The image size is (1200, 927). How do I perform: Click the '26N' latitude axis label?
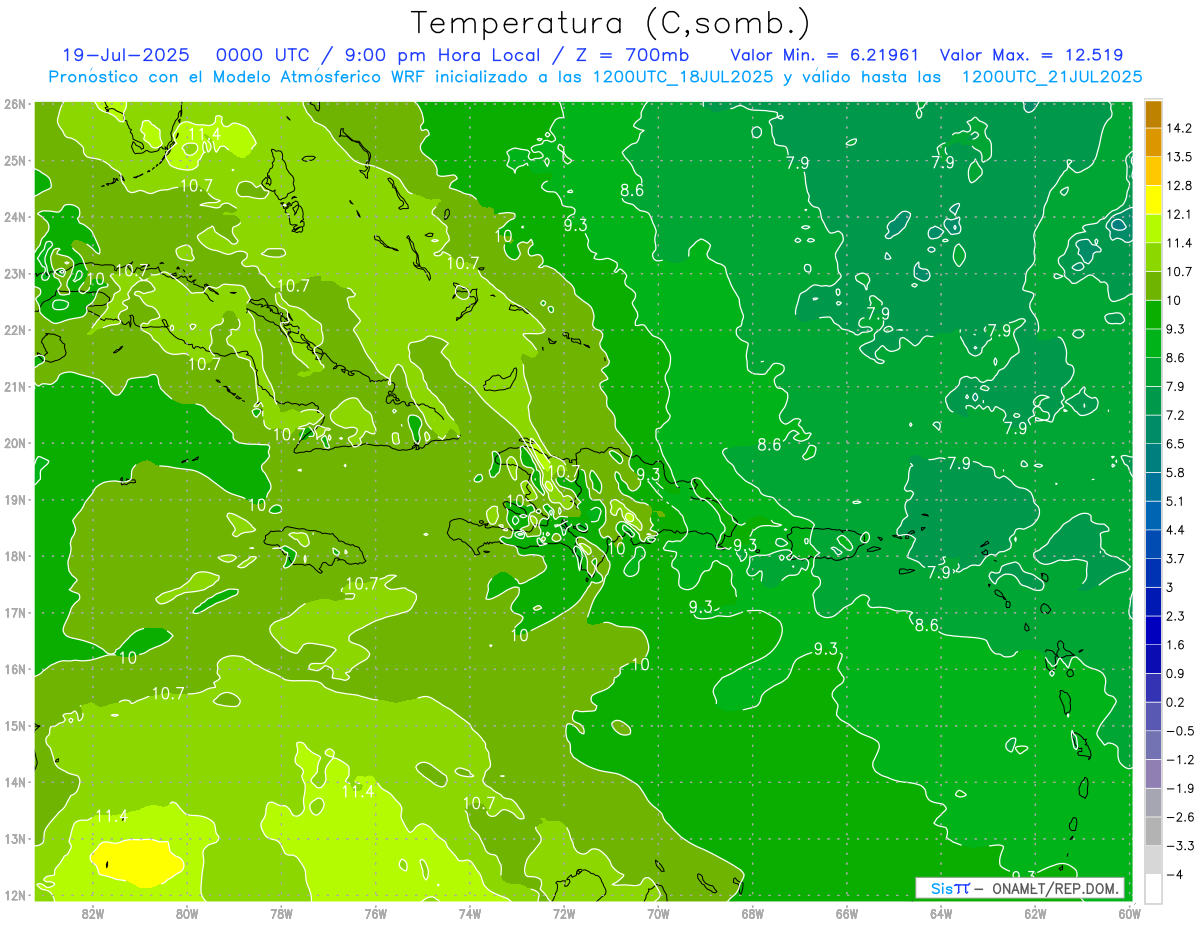(x=15, y=104)
